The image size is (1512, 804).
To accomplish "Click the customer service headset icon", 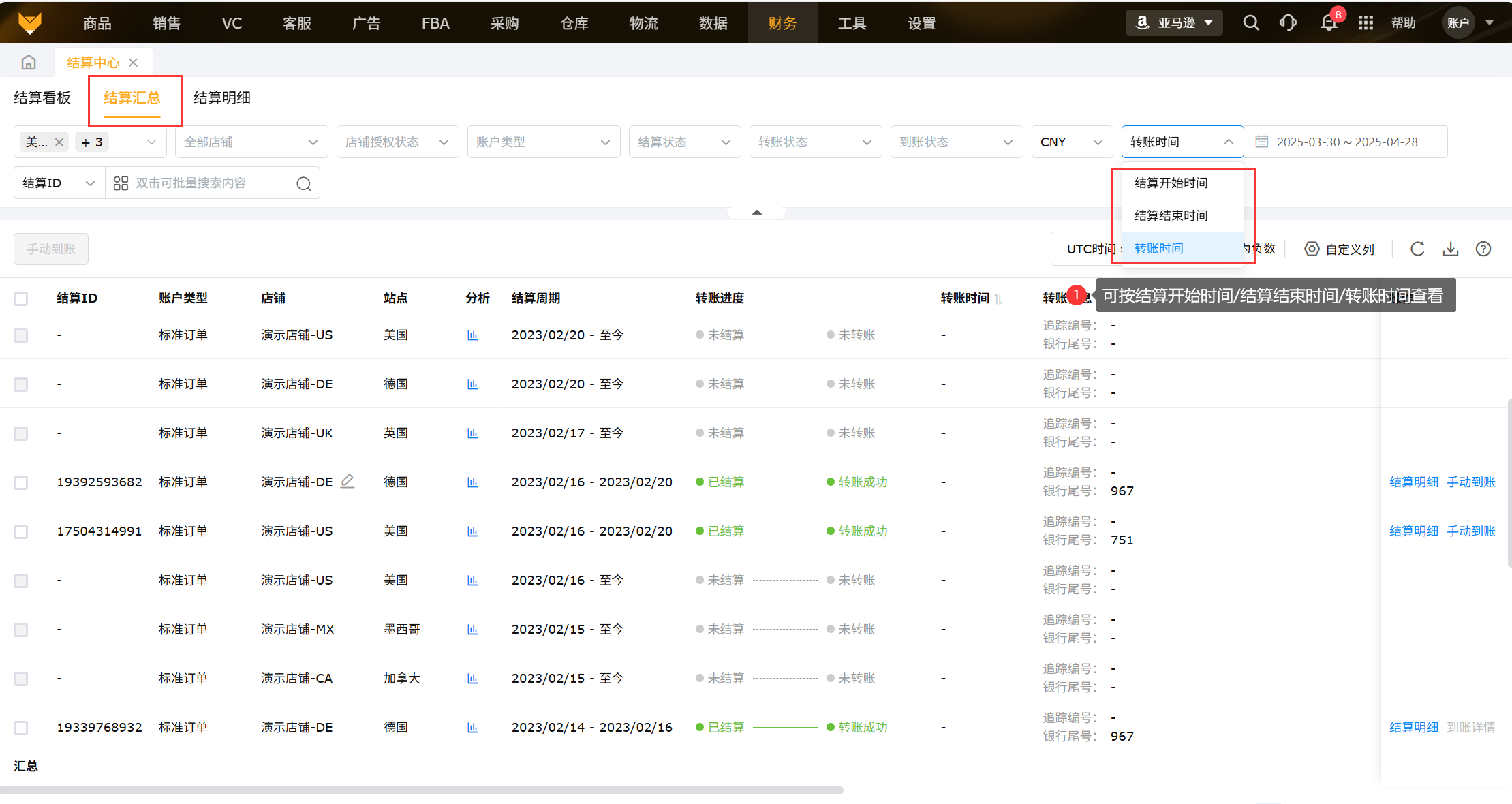I will (1288, 23).
